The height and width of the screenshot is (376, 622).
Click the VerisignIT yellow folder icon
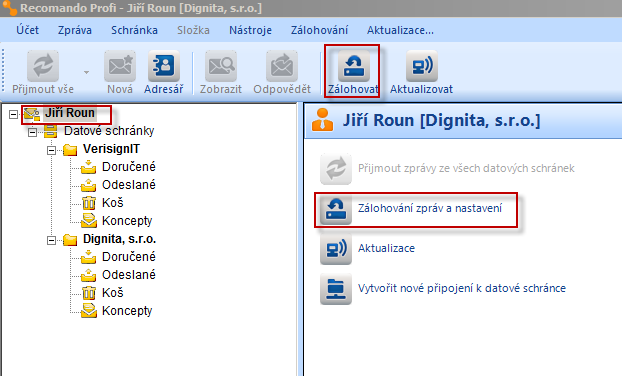click(x=70, y=150)
